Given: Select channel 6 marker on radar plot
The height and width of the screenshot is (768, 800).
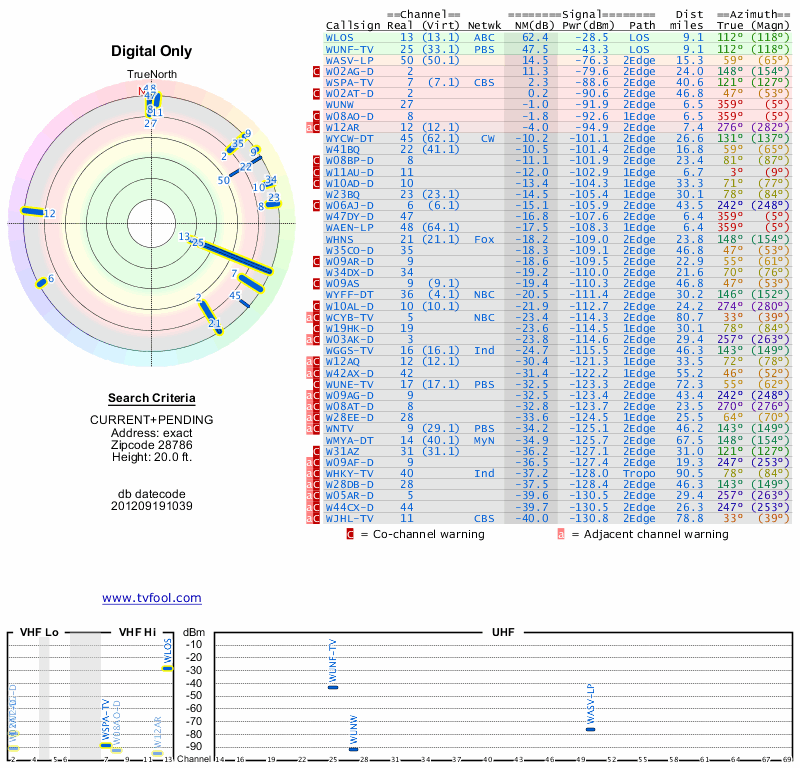Looking at the screenshot, I should coord(42,282).
